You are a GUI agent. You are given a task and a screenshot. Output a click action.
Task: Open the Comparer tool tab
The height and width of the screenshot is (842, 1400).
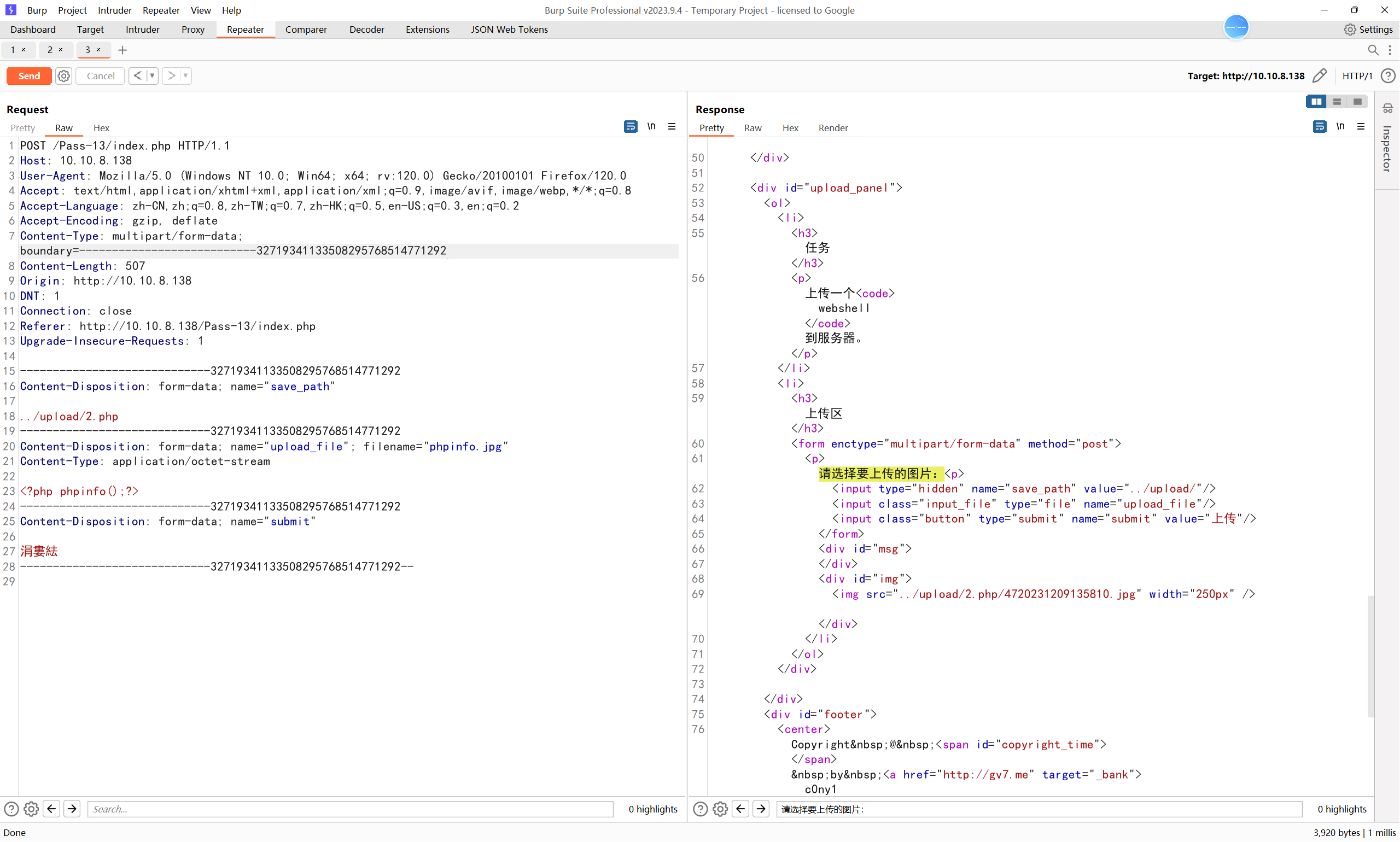(306, 30)
